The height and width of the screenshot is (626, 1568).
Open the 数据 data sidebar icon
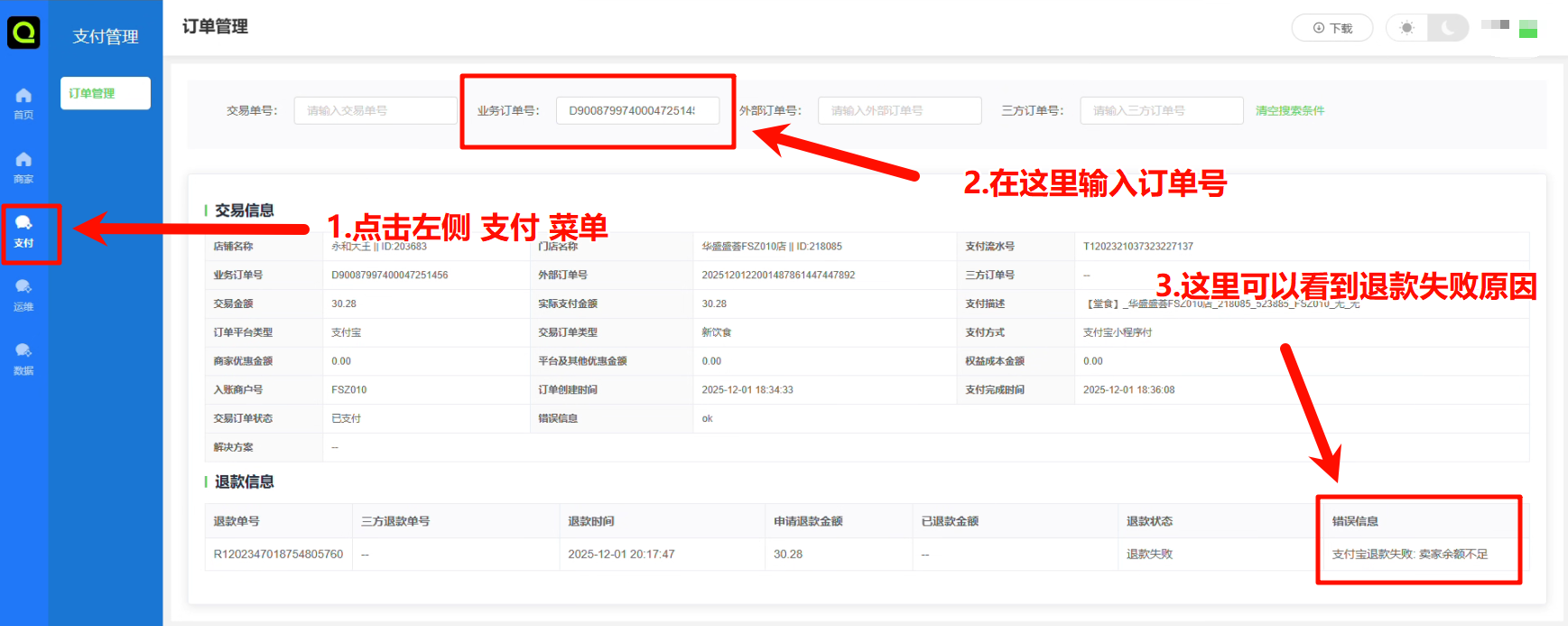pyautogui.click(x=23, y=359)
